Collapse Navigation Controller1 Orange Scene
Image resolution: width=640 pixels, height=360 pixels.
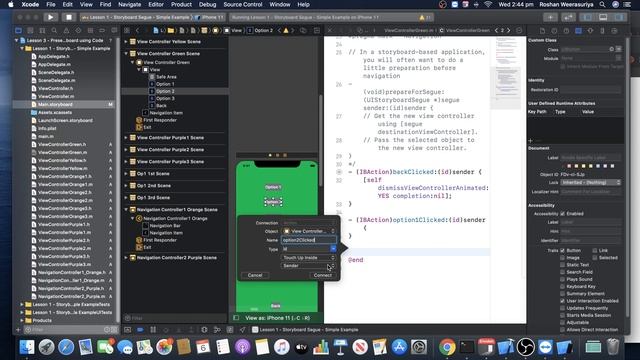point(126,209)
